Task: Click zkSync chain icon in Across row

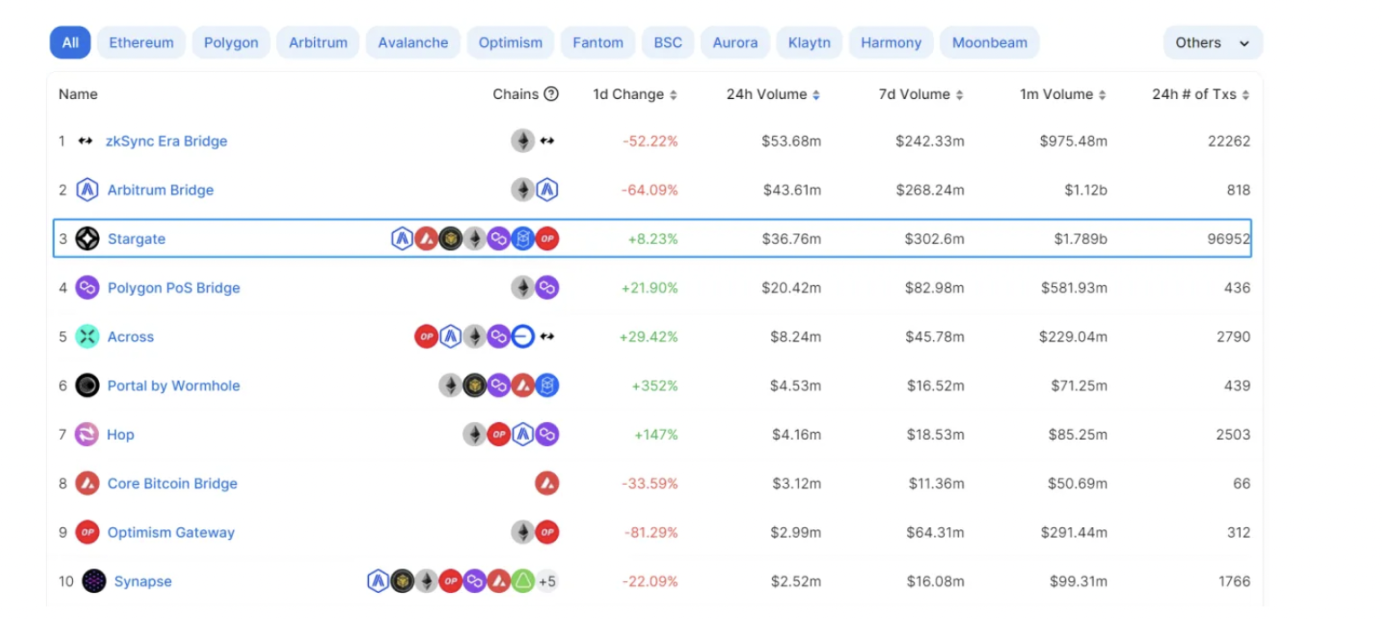Action: [x=547, y=337]
